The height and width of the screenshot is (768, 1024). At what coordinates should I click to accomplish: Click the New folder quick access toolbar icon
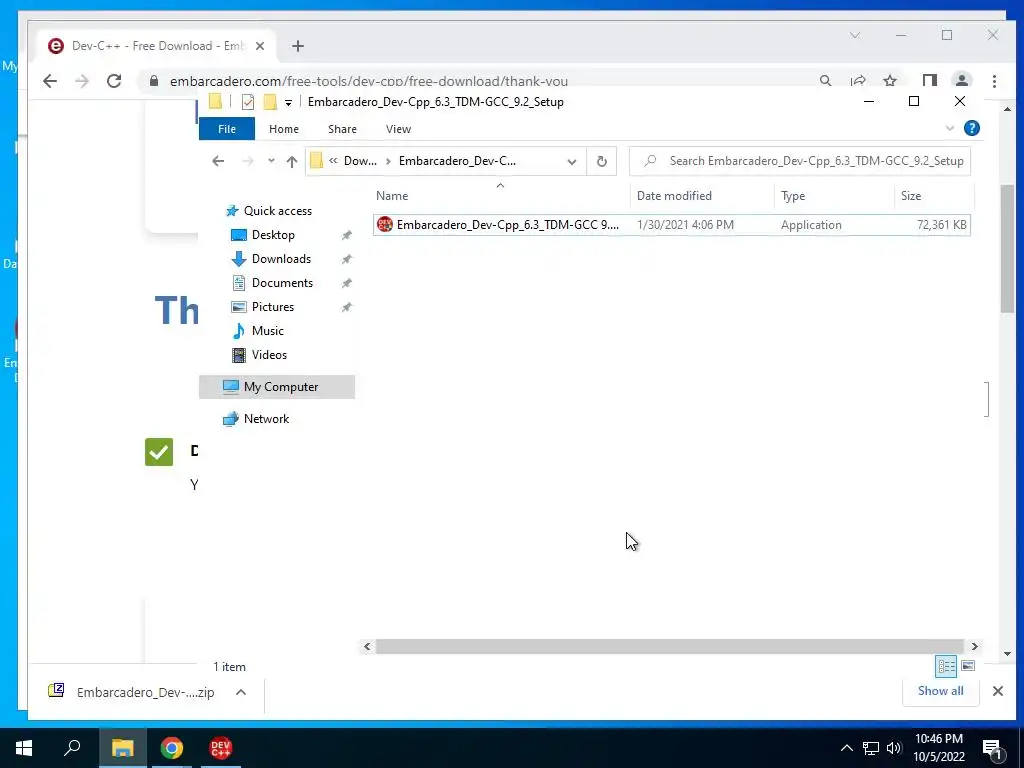coord(270,102)
